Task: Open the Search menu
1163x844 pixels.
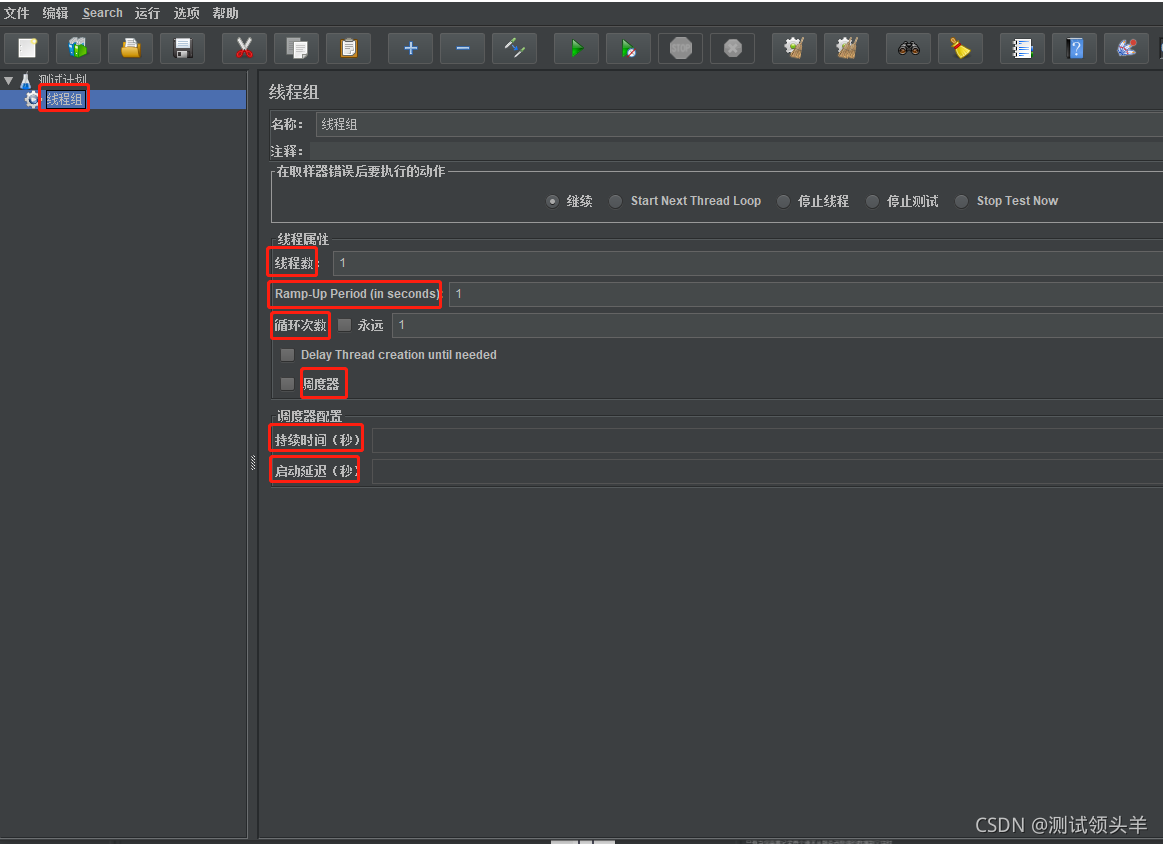Action: point(102,13)
